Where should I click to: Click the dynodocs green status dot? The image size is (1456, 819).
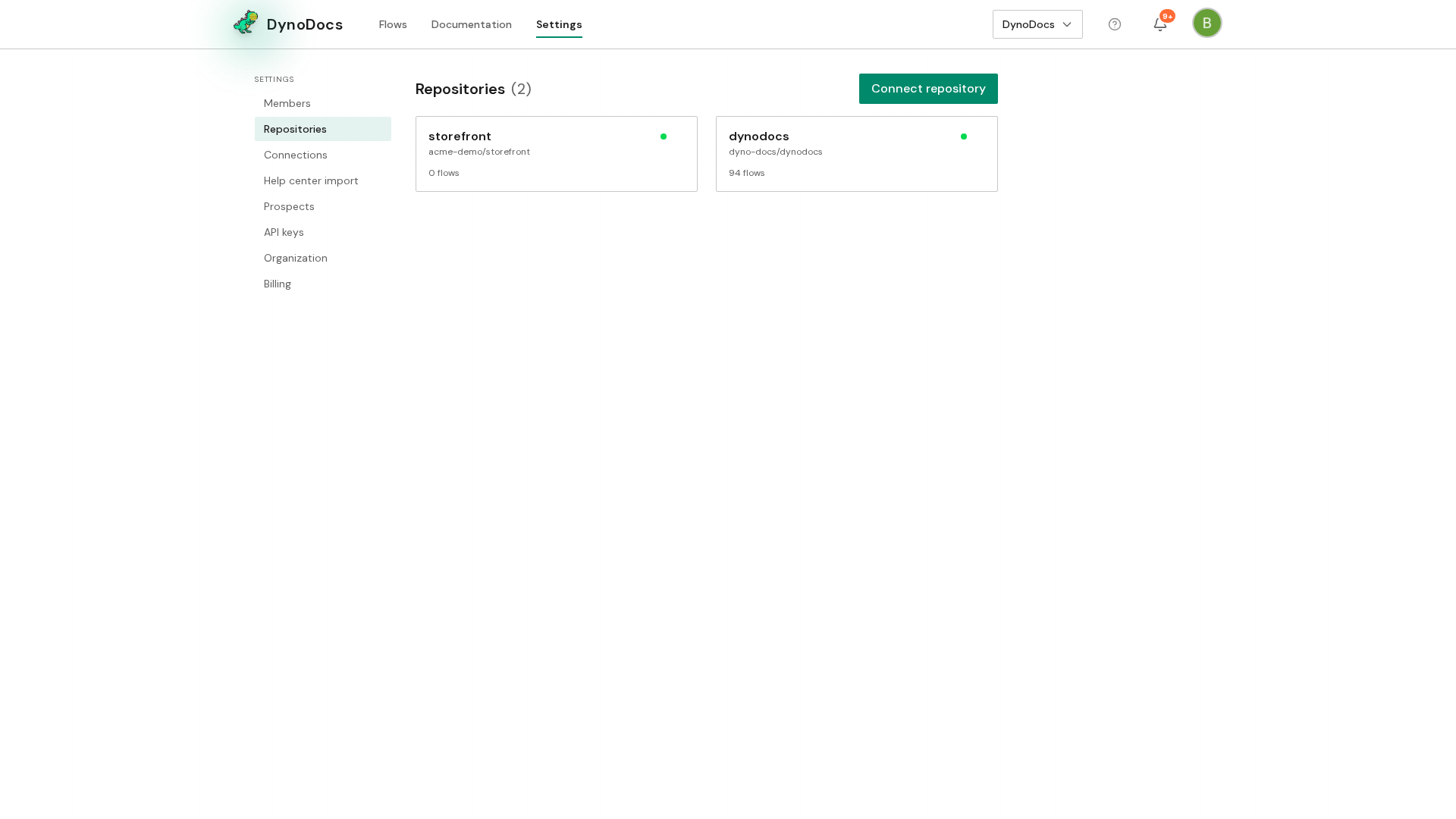[x=964, y=136]
